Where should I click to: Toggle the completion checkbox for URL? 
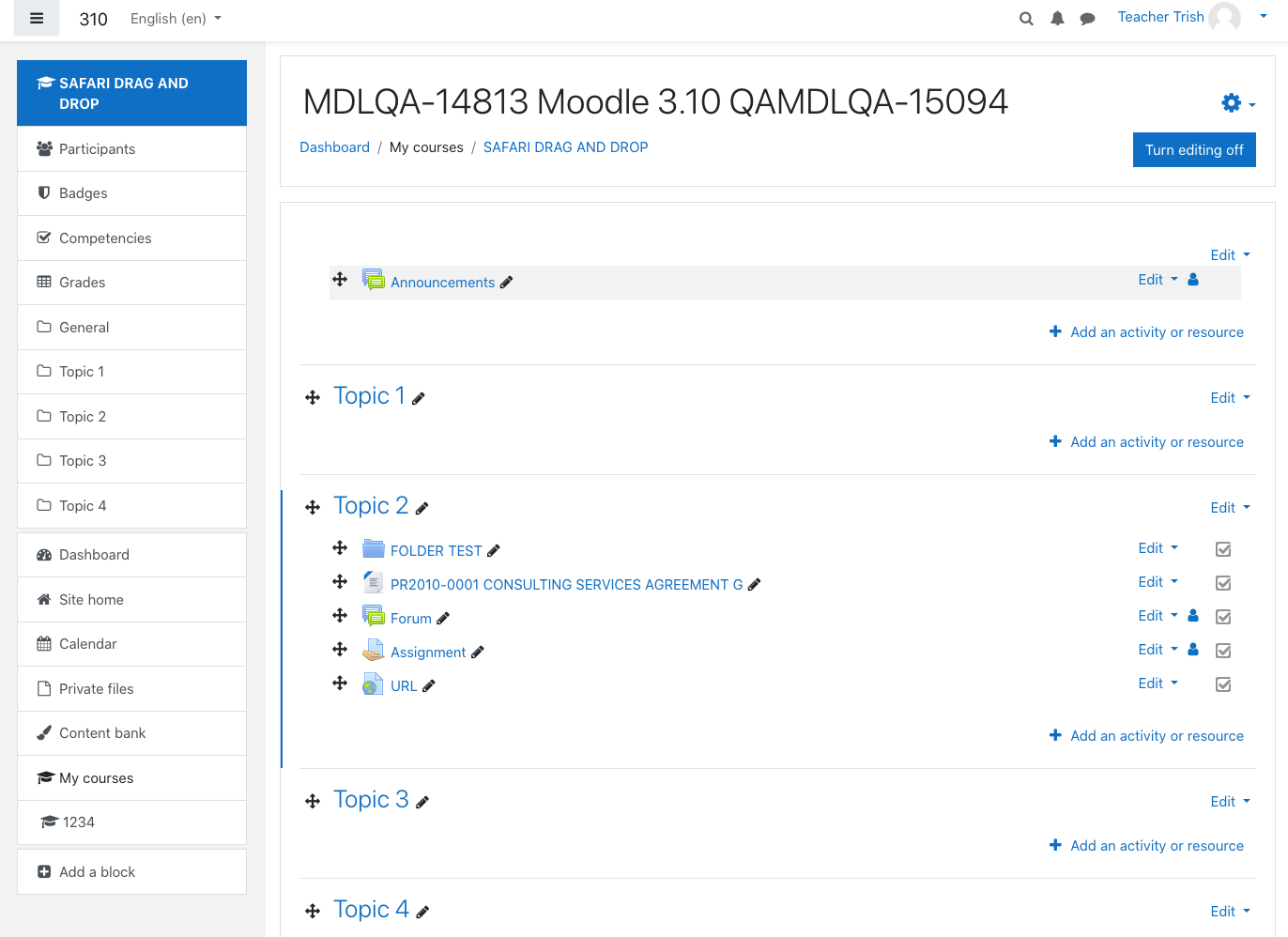[1223, 685]
